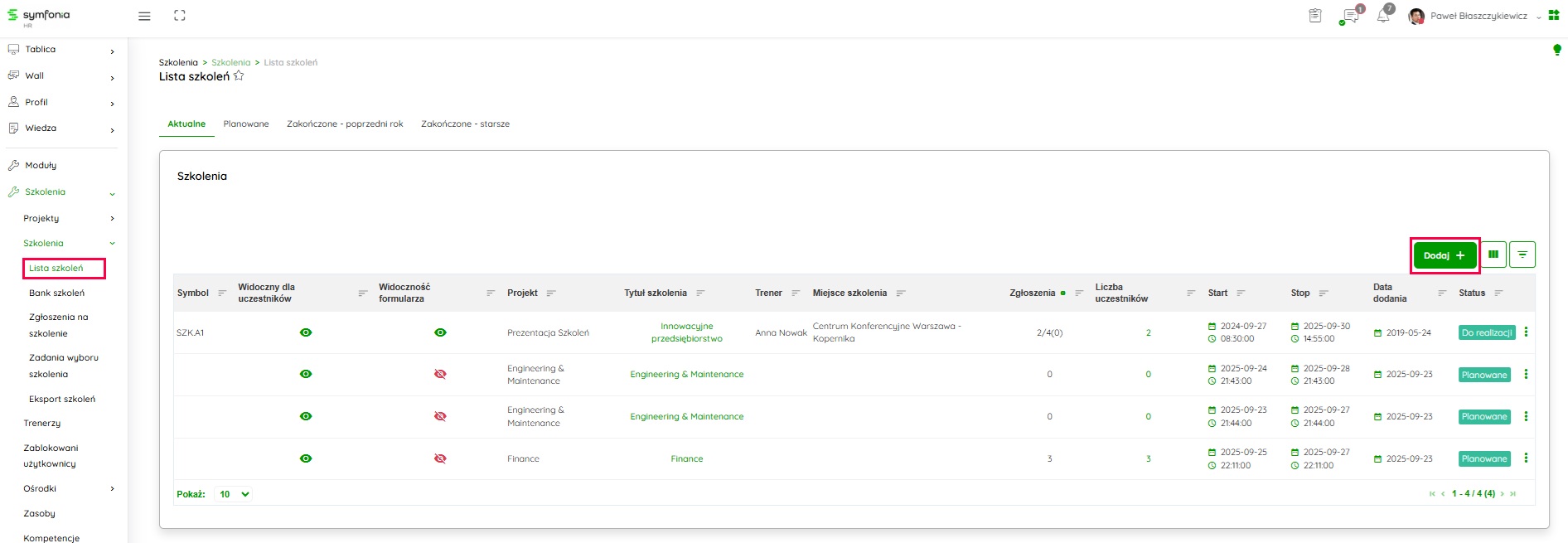
Task: Open the table filter icon button
Action: click(x=1522, y=255)
